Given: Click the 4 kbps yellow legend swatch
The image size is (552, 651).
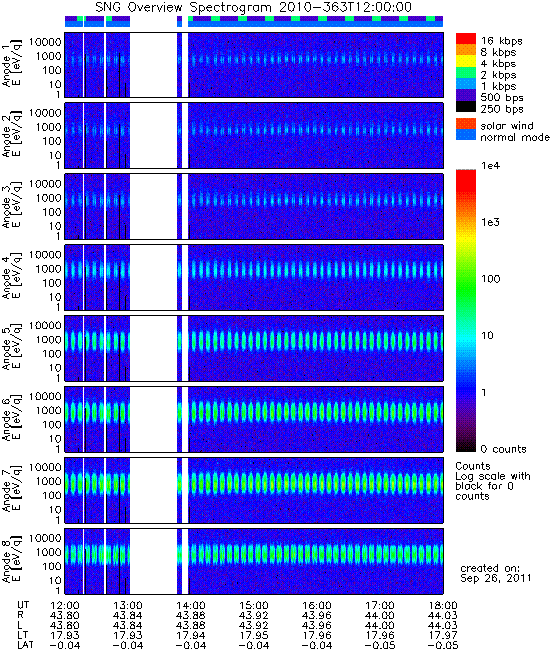Looking at the screenshot, I should tap(466, 61).
